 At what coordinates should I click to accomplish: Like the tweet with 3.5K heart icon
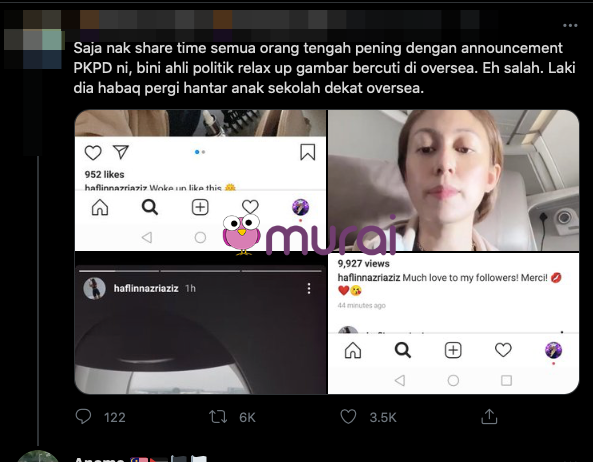(348, 417)
